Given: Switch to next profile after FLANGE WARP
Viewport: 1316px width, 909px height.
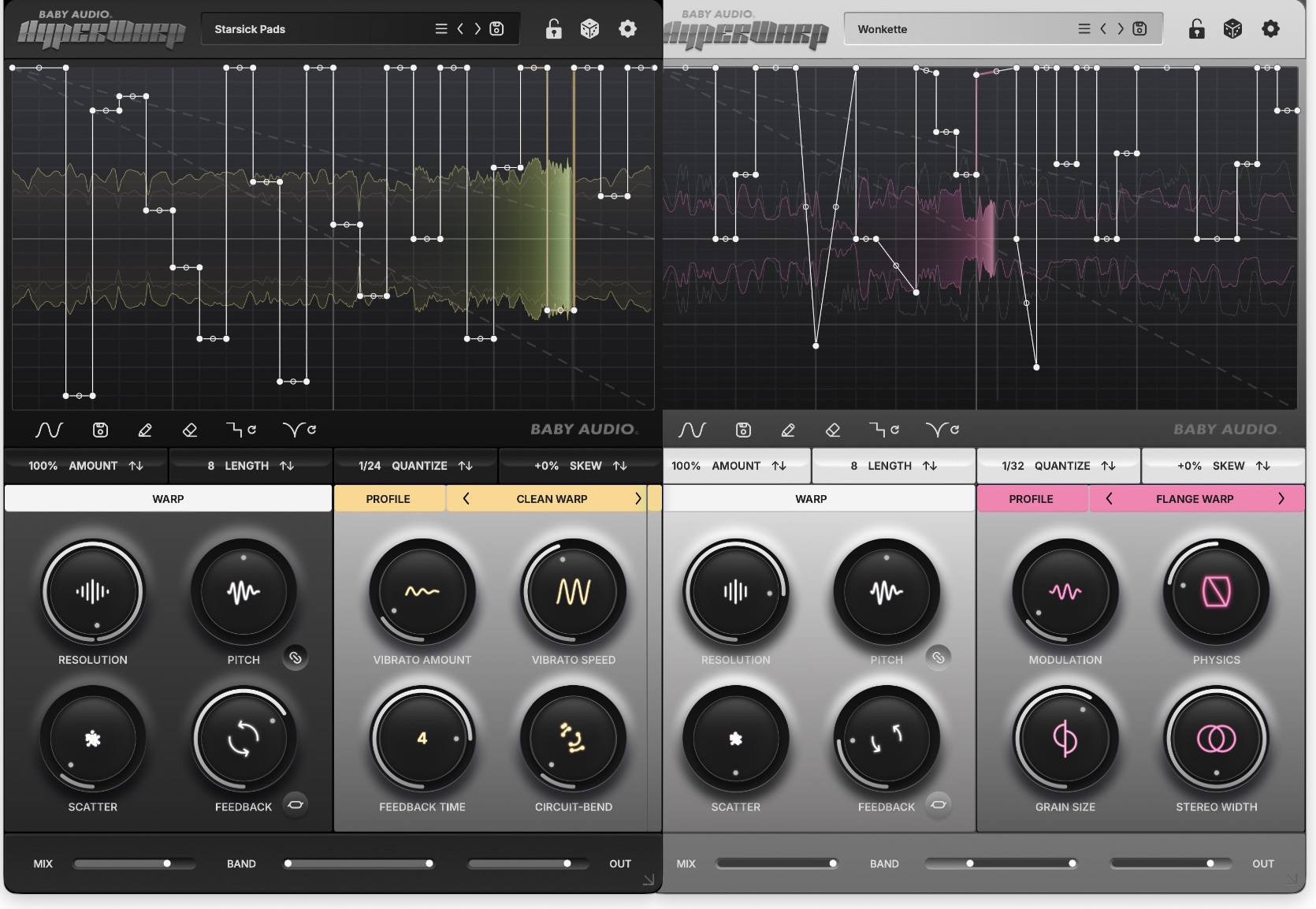Looking at the screenshot, I should [1281, 499].
